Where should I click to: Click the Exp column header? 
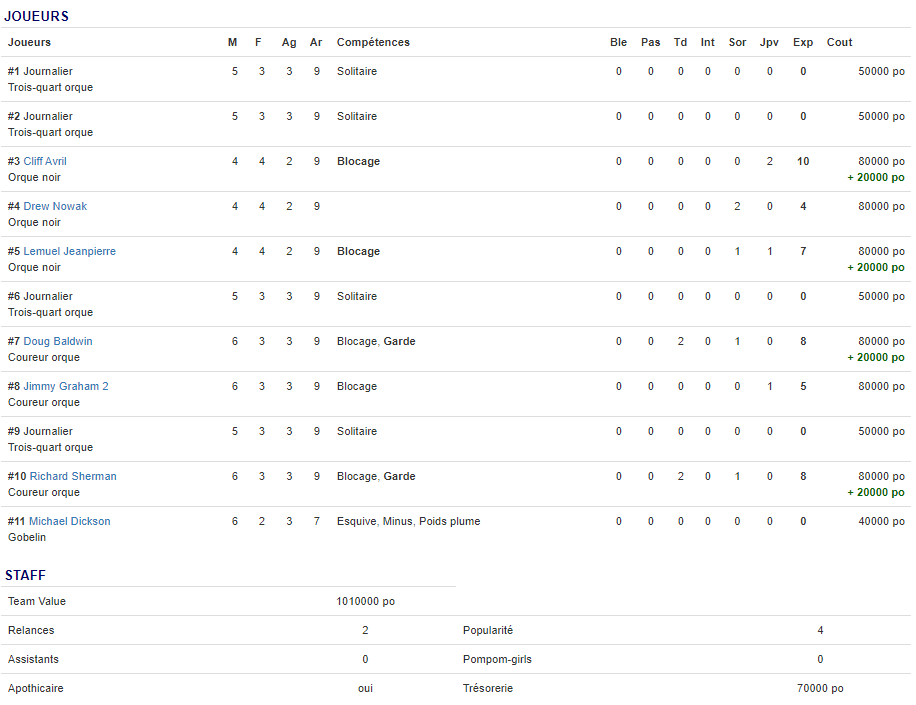coord(802,42)
